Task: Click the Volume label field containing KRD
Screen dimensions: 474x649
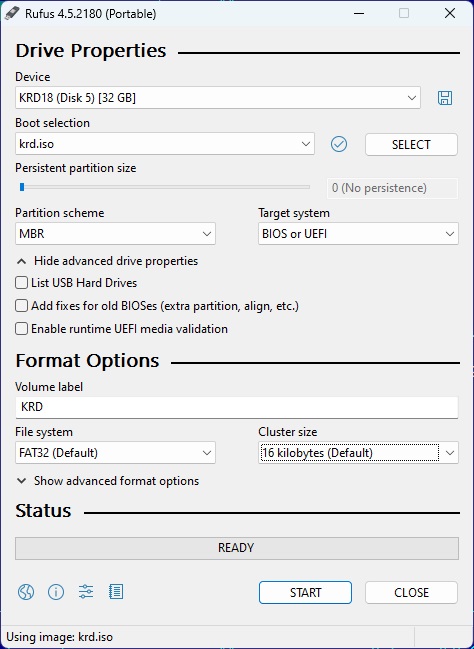Action: pyautogui.click(x=237, y=407)
